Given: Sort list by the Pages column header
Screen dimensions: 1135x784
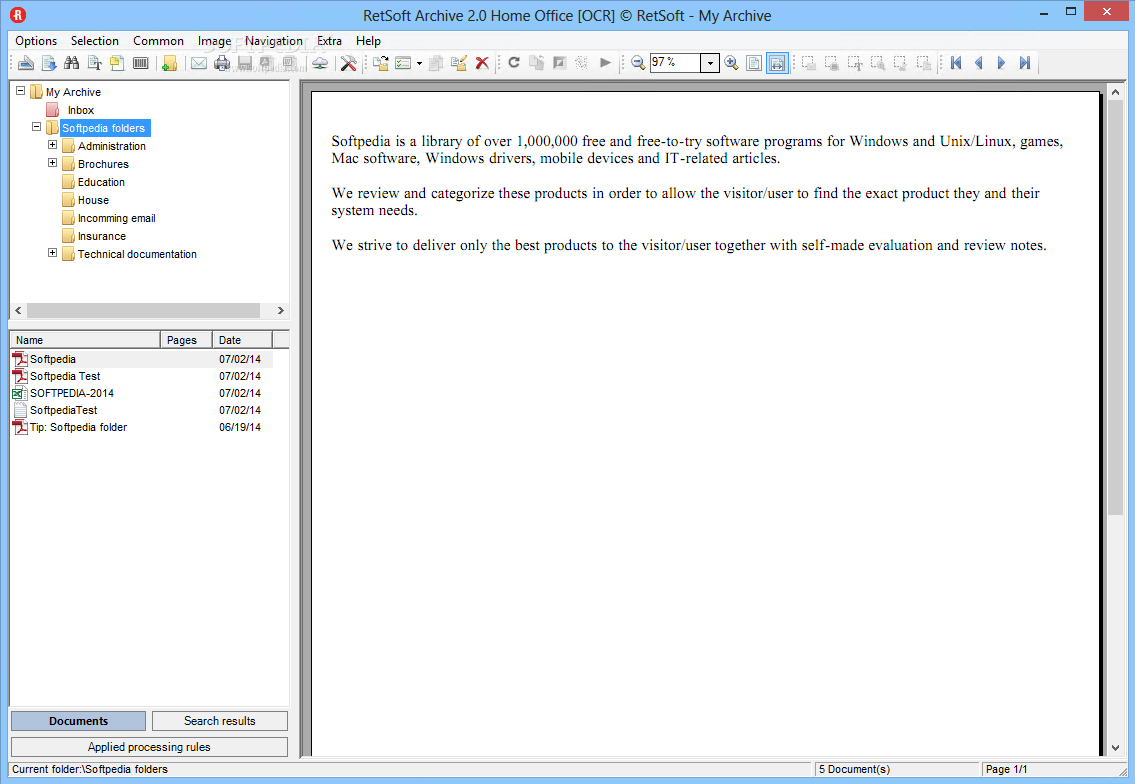Looking at the screenshot, I should tap(186, 340).
